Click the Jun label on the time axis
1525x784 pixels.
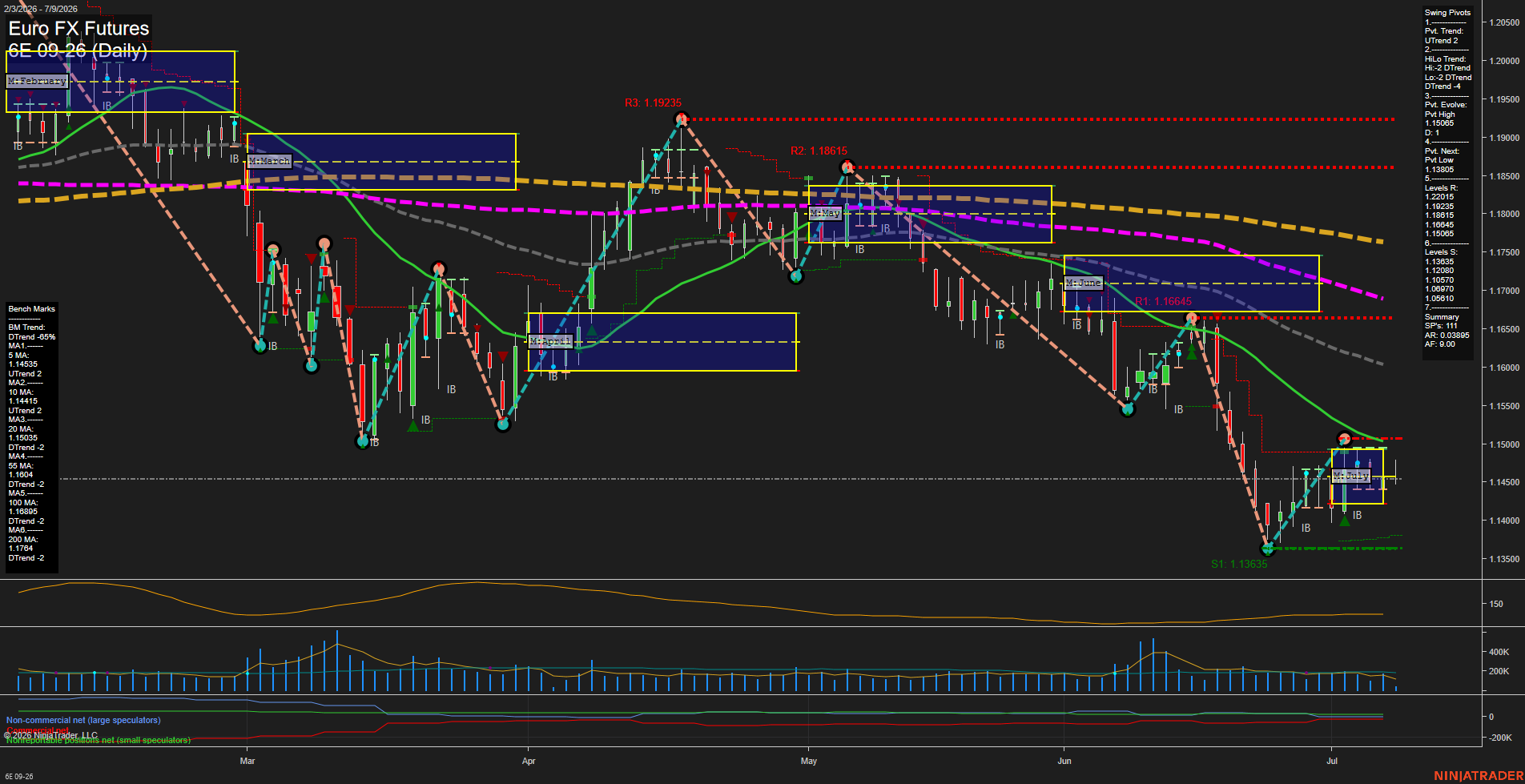click(x=1064, y=761)
